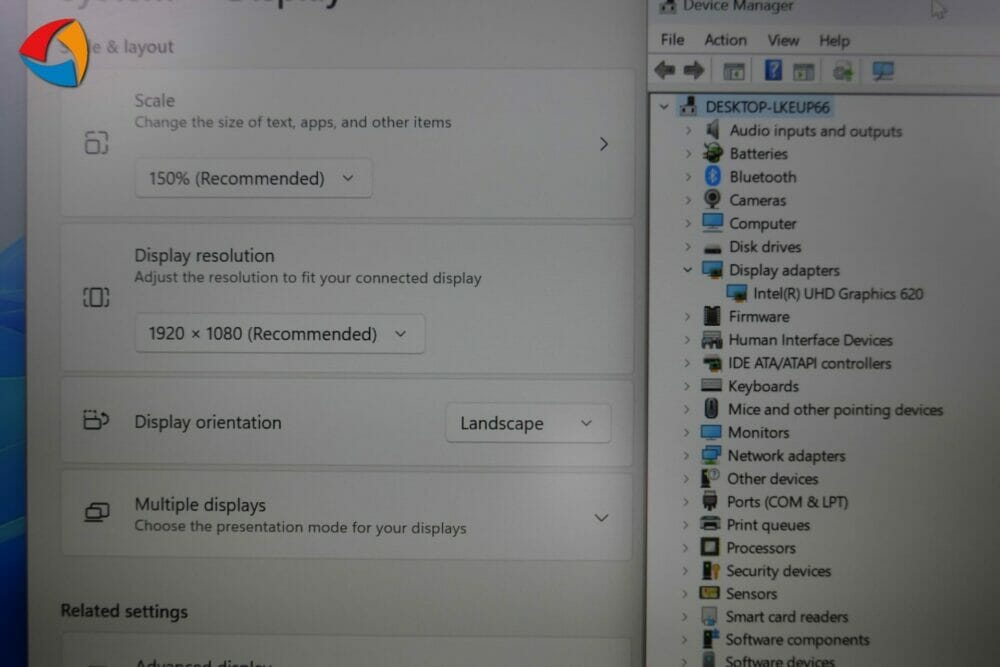Select the Print queues label
The image size is (1000, 667).
[x=768, y=525]
